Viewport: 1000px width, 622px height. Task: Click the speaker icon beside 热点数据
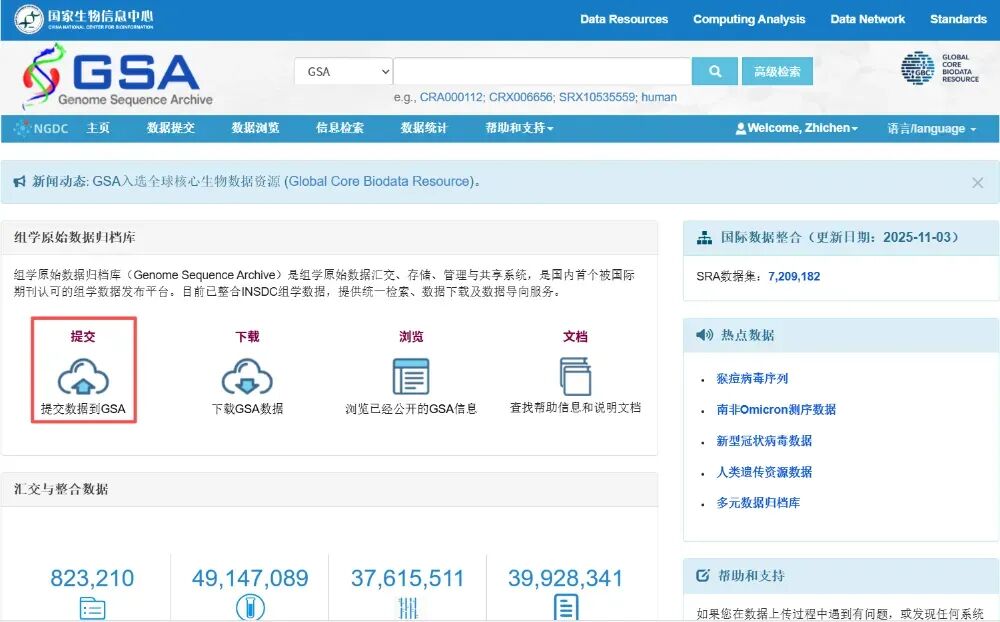pyautogui.click(x=705, y=335)
